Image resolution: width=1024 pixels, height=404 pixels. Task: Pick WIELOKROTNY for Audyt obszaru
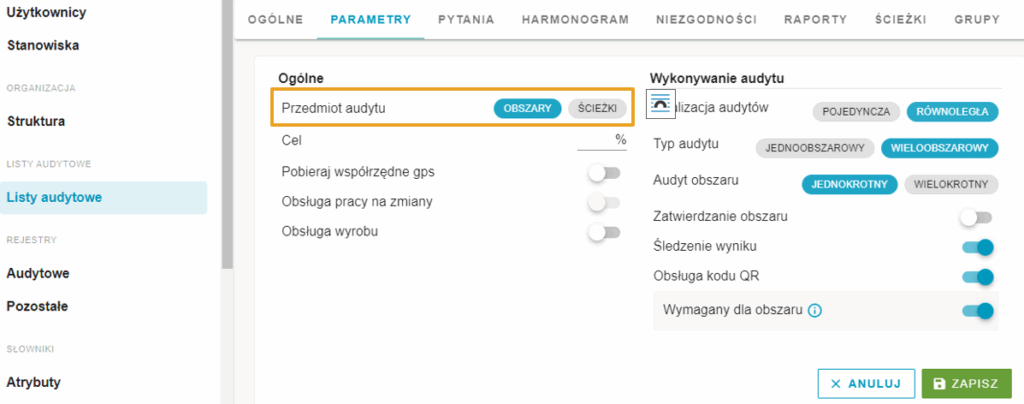[951, 185]
